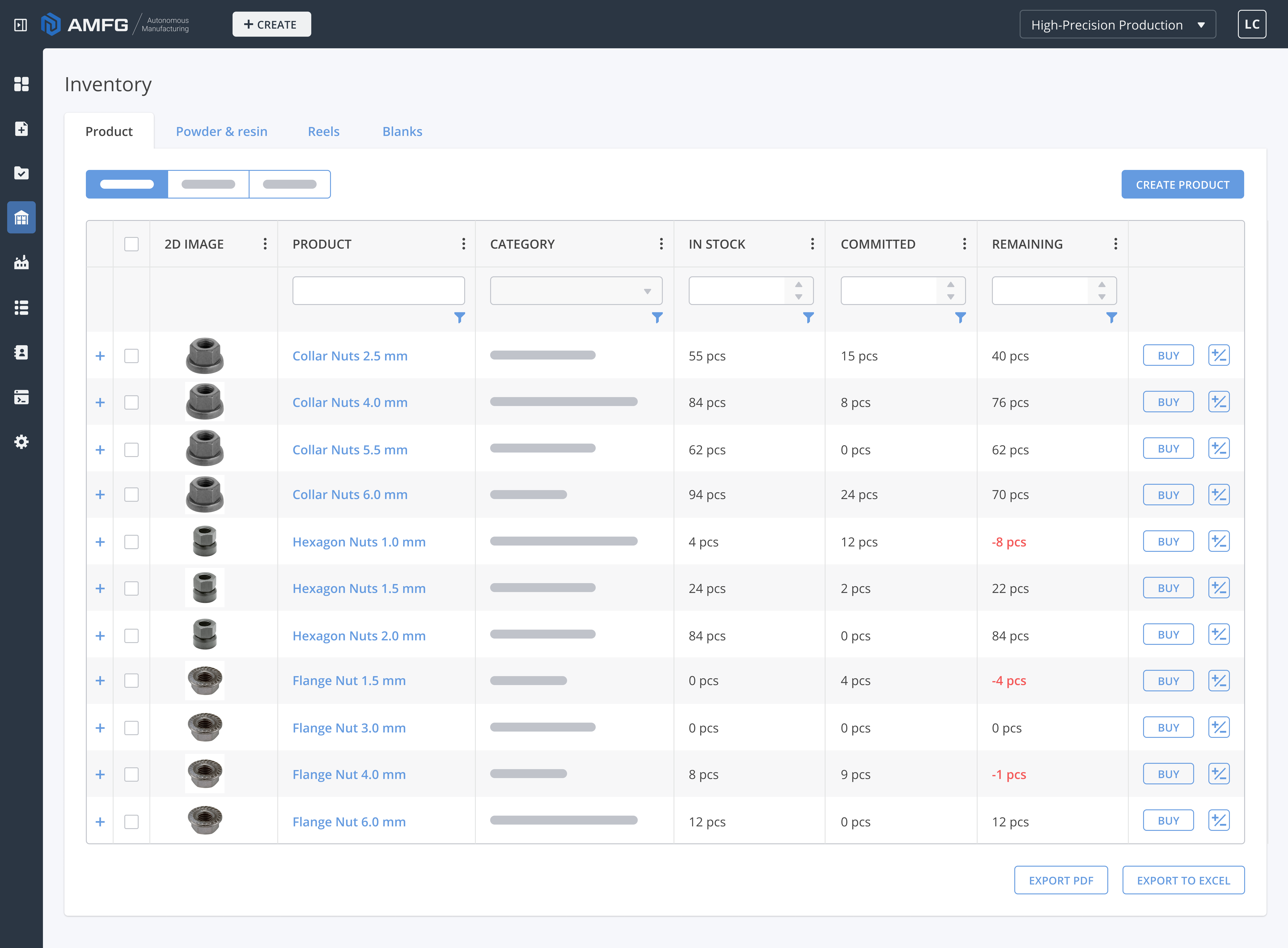Image resolution: width=1288 pixels, height=948 pixels.
Task: Open the High-Precision Production dropdown
Action: [1117, 25]
